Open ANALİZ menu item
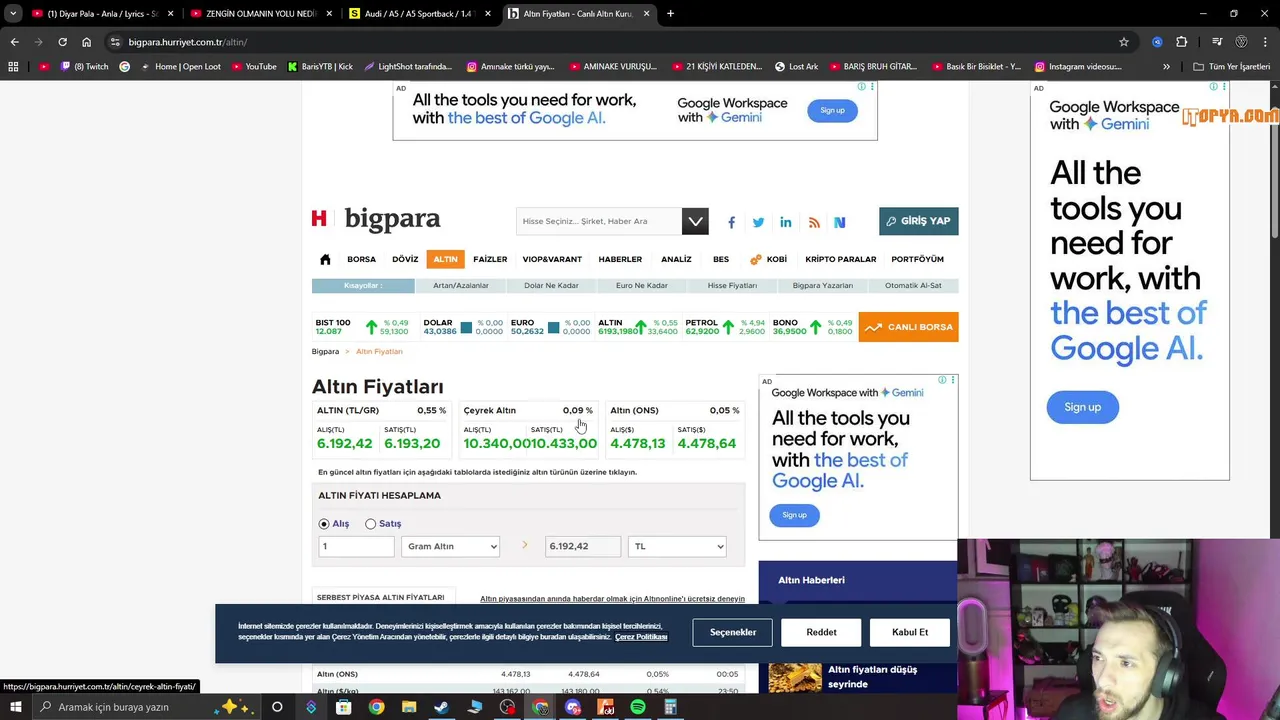Image resolution: width=1280 pixels, height=720 pixels. [676, 259]
